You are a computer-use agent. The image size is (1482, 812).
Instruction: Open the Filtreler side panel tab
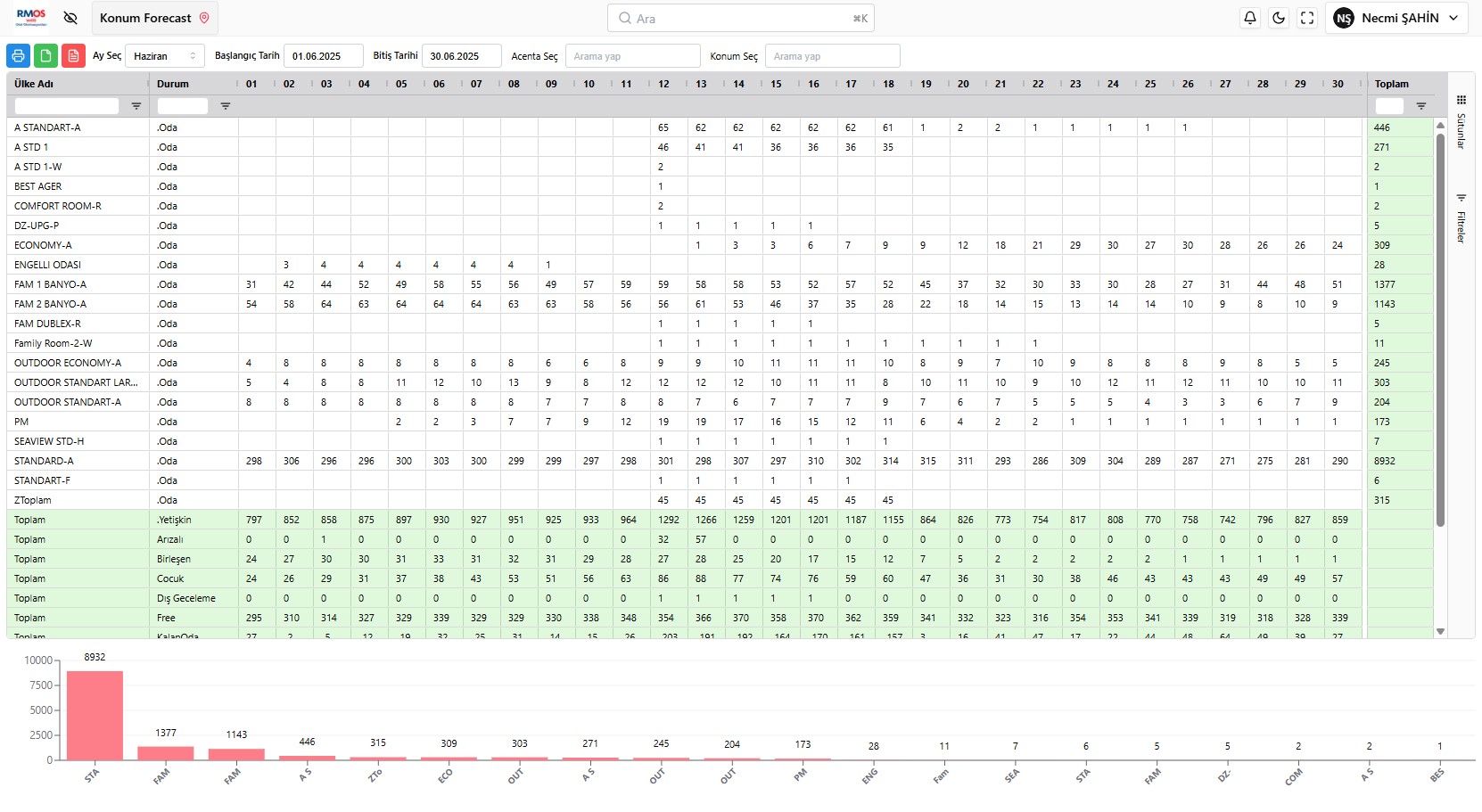(1461, 219)
